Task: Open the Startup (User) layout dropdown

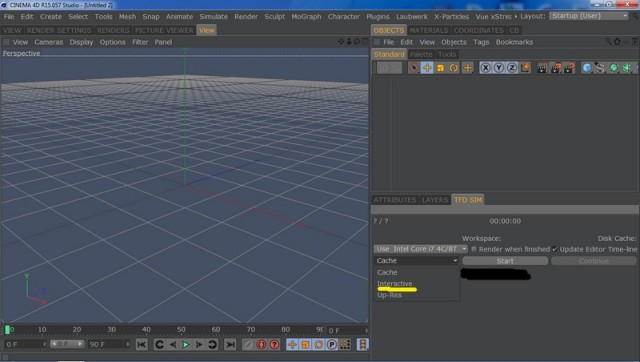Action: click(x=589, y=16)
